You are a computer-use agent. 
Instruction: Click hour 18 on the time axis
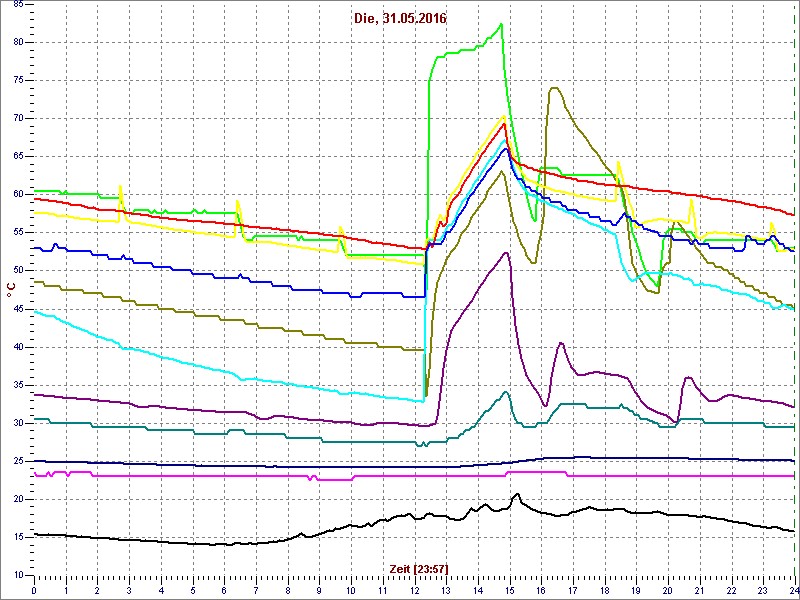(605, 591)
